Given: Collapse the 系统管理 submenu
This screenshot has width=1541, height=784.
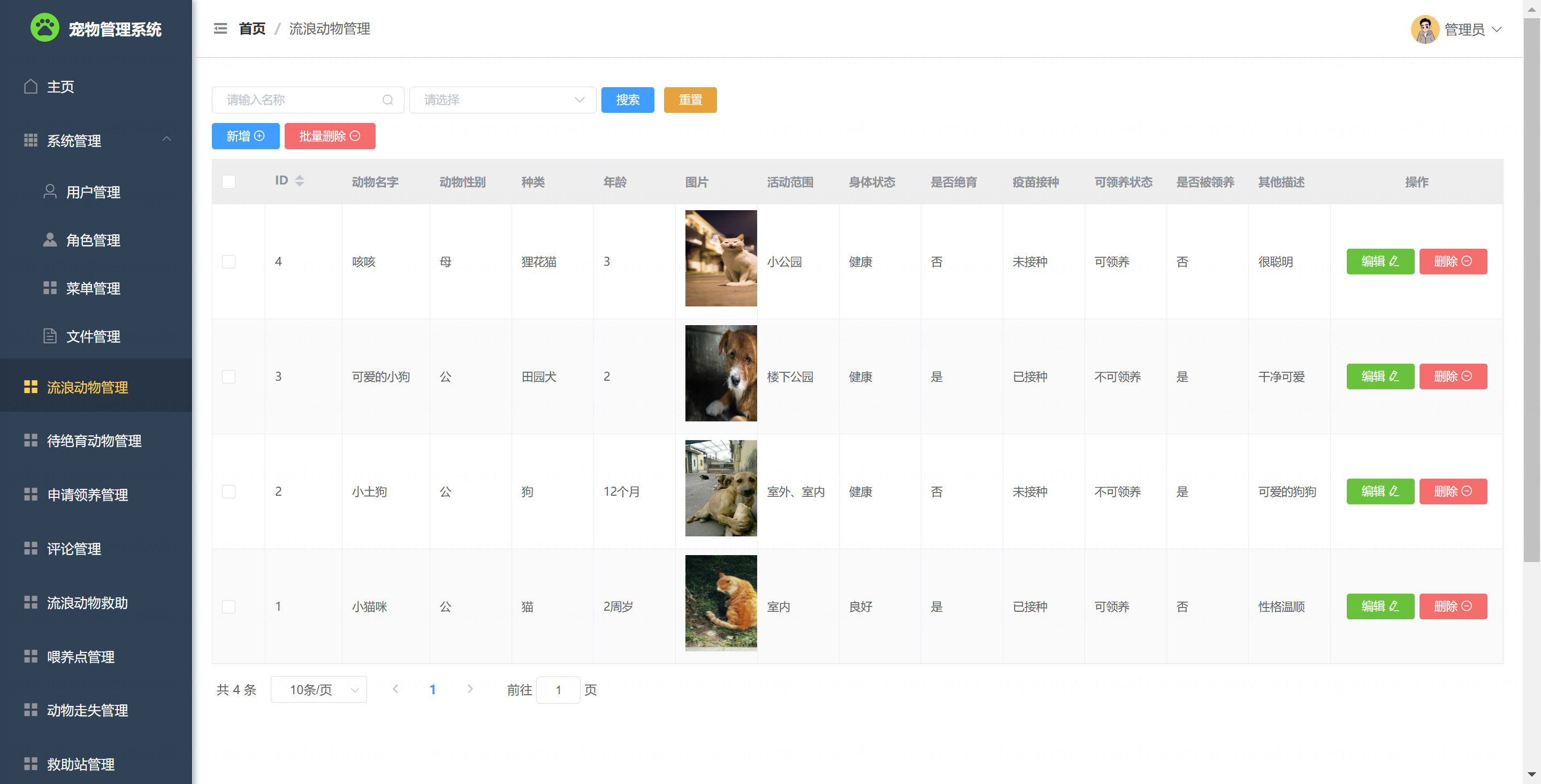Looking at the screenshot, I should click(x=167, y=140).
